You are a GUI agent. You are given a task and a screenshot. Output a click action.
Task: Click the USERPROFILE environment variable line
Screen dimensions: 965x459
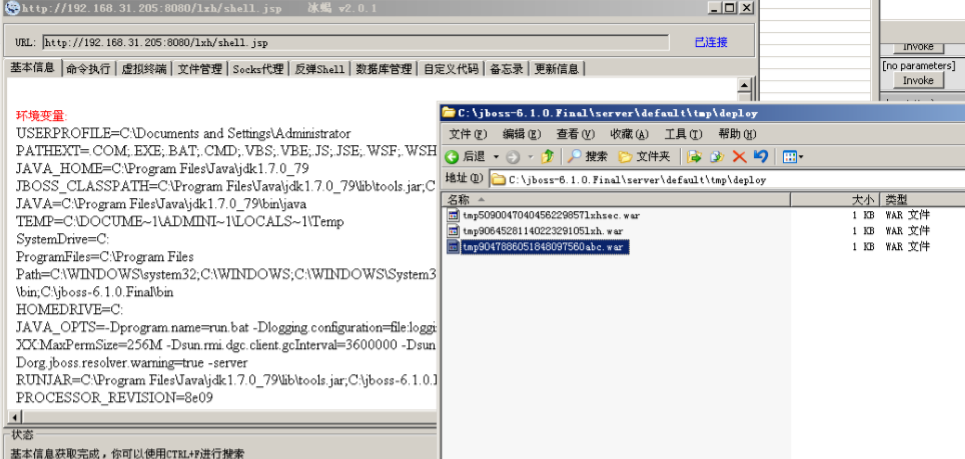tap(183, 134)
